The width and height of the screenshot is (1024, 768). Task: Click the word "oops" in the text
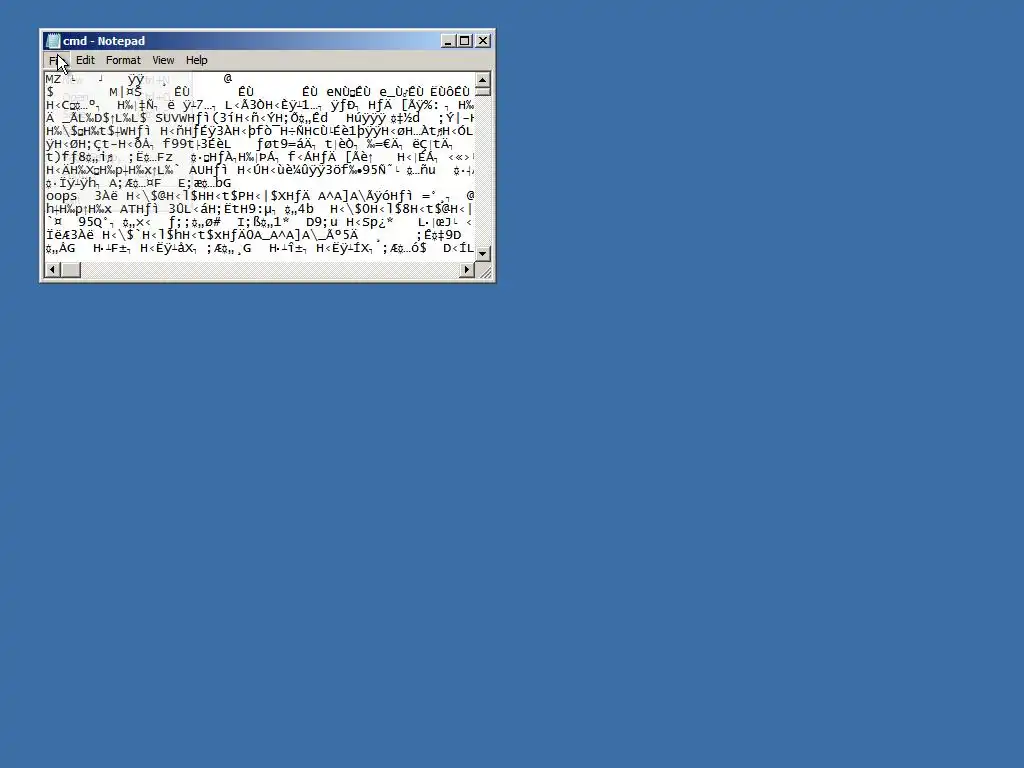(x=61, y=196)
